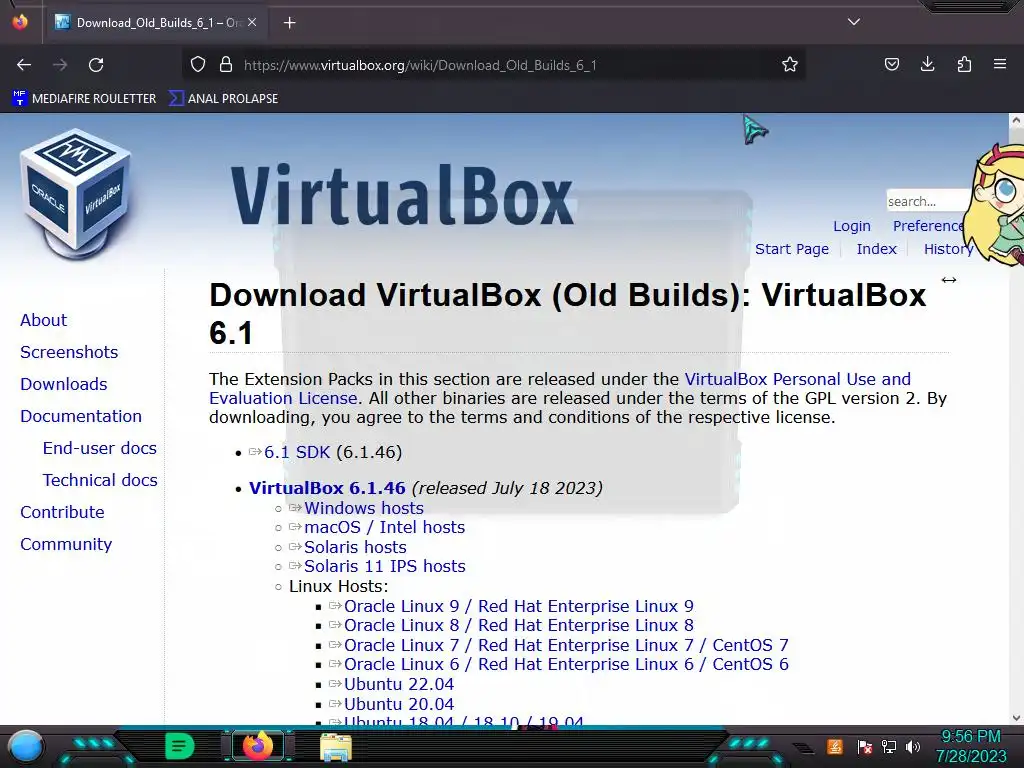Open the VirtualBox 6.1.46 heading link
This screenshot has height=768, width=1024.
(x=327, y=488)
